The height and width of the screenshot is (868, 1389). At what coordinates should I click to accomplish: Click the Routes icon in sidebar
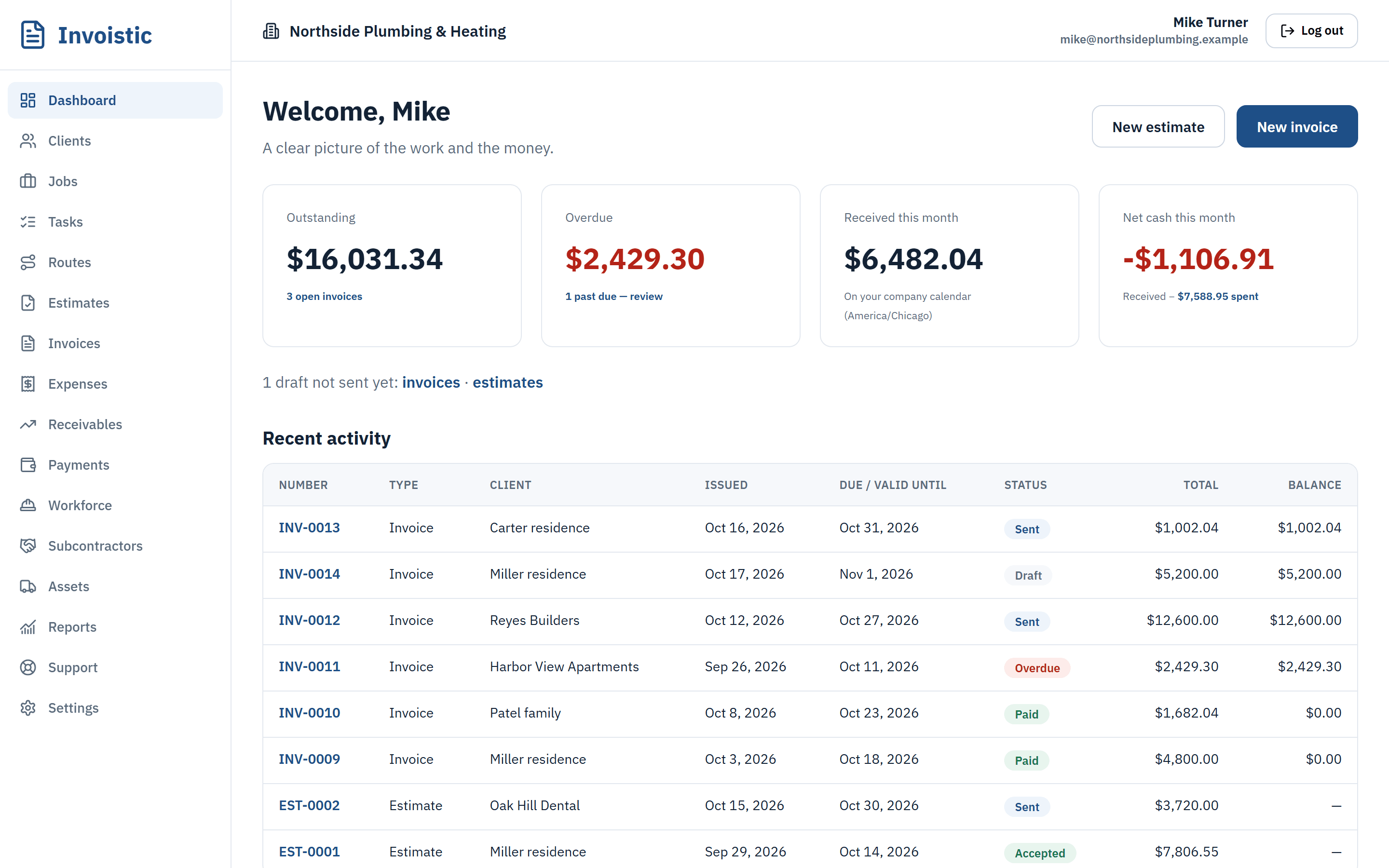click(28, 262)
